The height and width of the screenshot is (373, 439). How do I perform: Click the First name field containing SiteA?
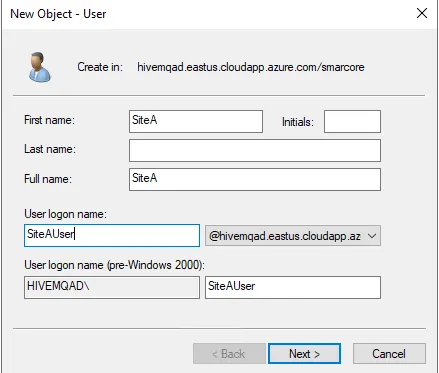[196, 121]
